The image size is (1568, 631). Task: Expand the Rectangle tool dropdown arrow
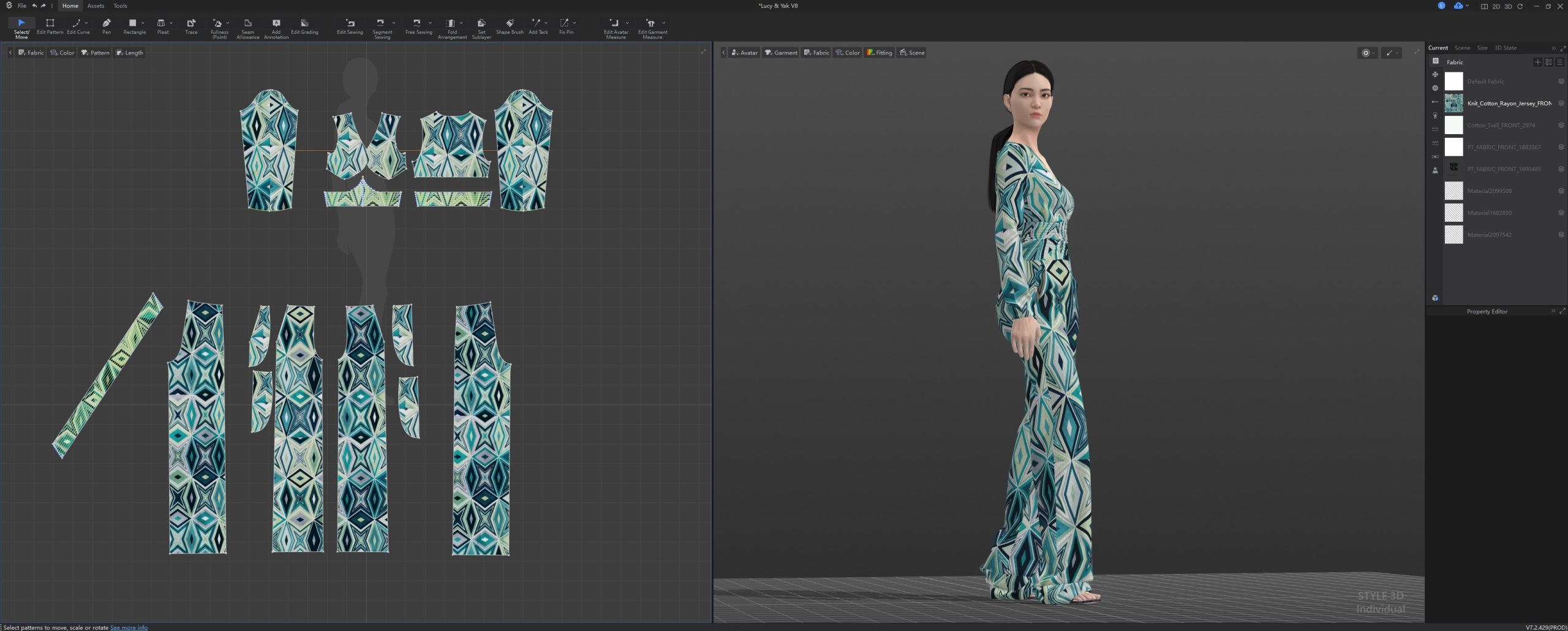[x=143, y=23]
